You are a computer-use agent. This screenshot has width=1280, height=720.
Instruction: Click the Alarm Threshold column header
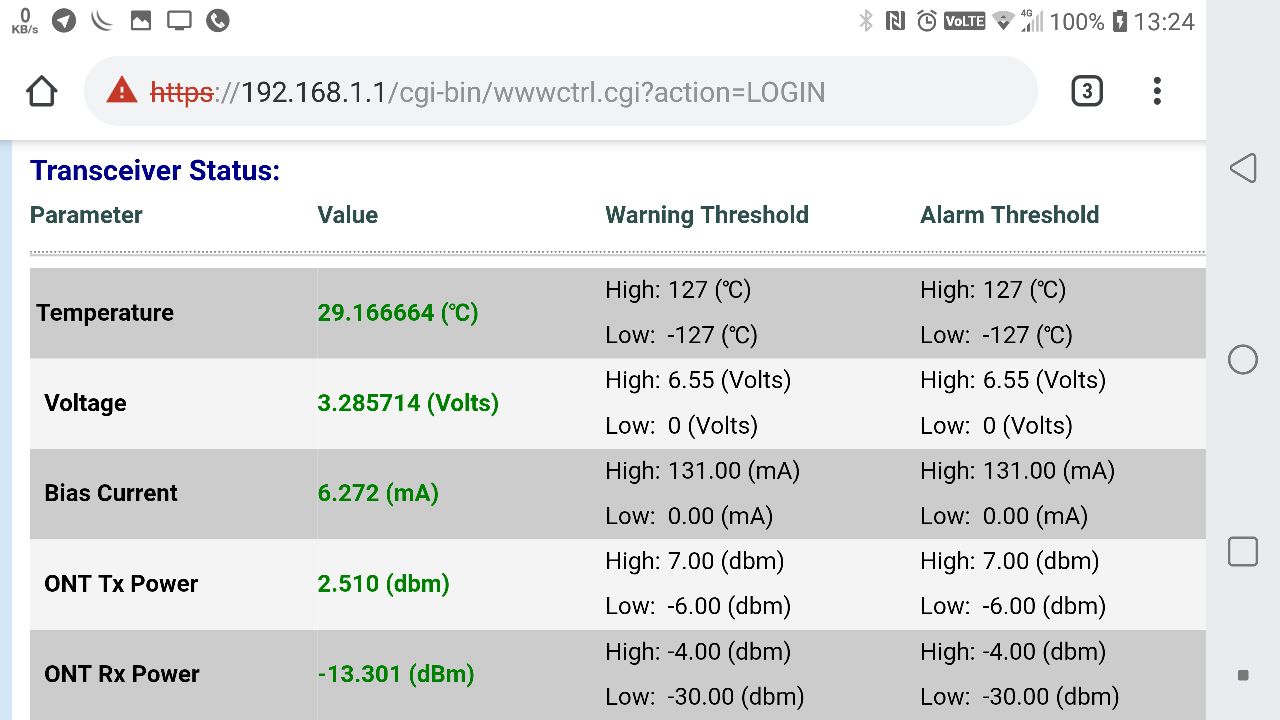(1009, 215)
